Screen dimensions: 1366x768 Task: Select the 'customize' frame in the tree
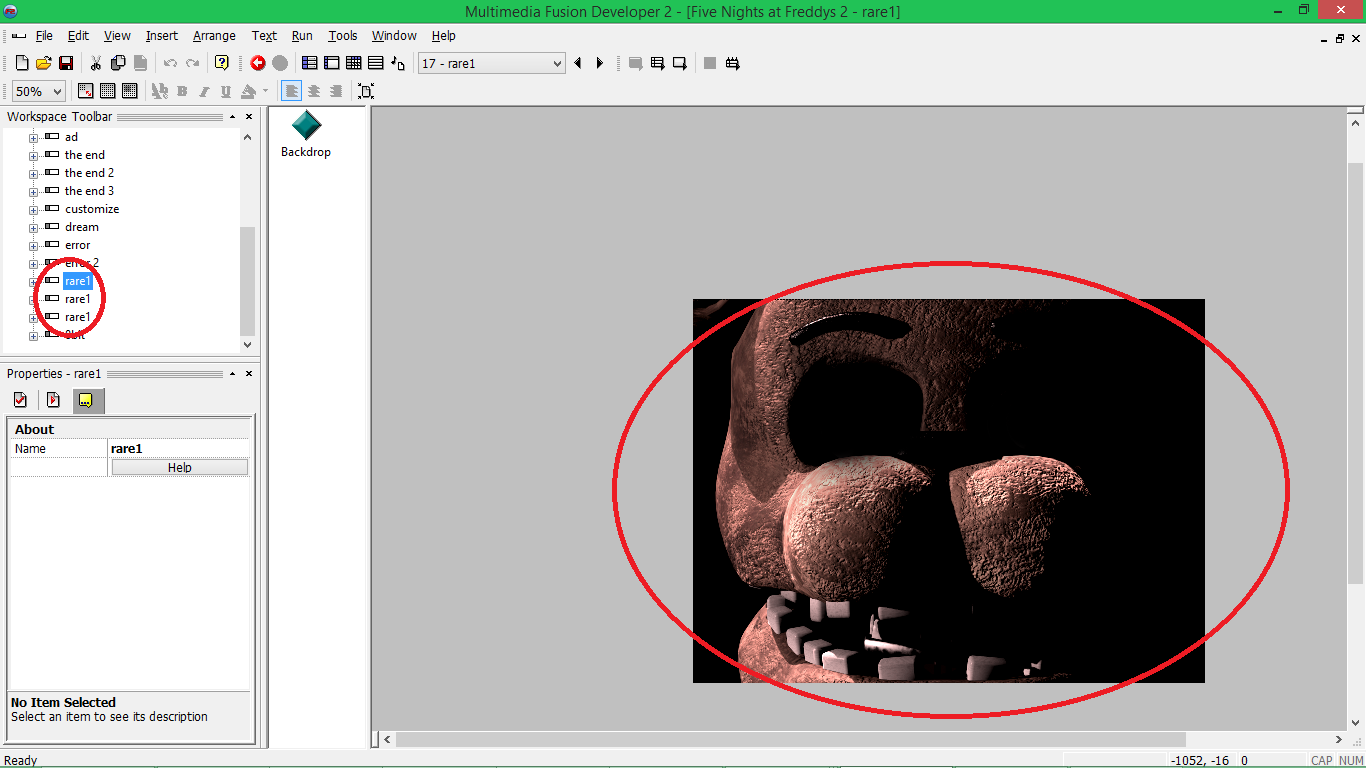[x=92, y=209]
